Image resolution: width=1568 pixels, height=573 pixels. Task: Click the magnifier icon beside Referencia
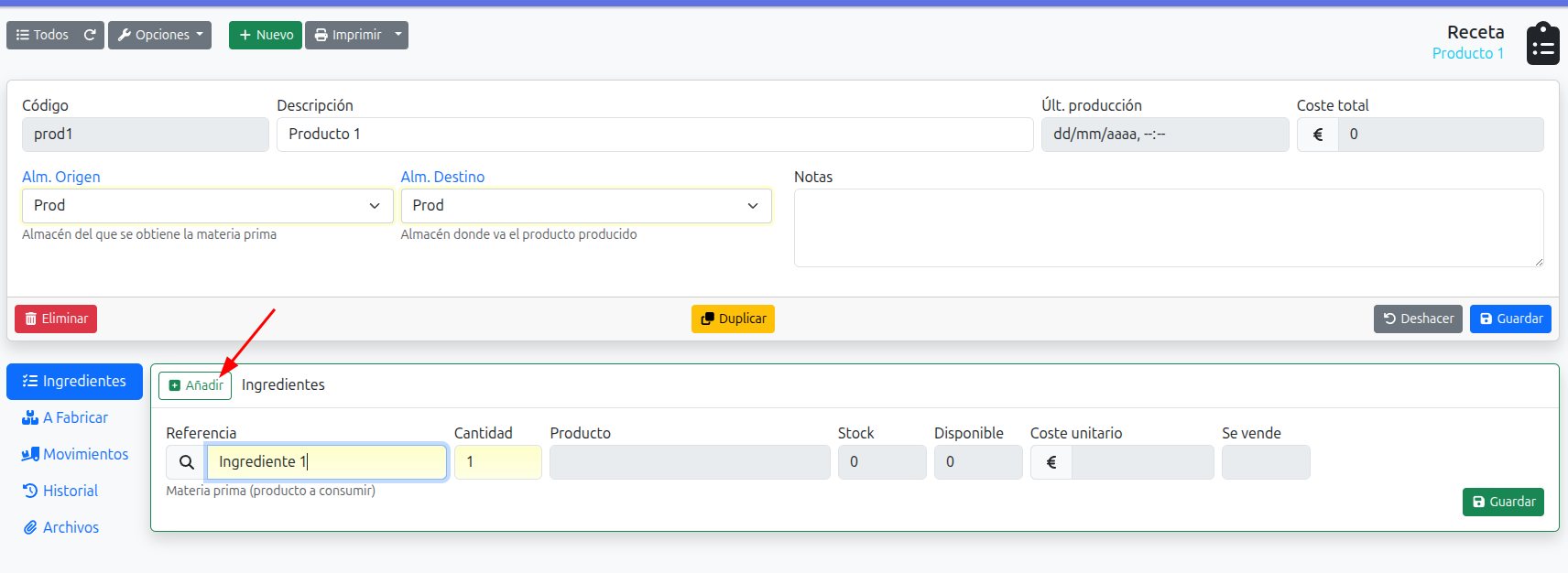186,462
